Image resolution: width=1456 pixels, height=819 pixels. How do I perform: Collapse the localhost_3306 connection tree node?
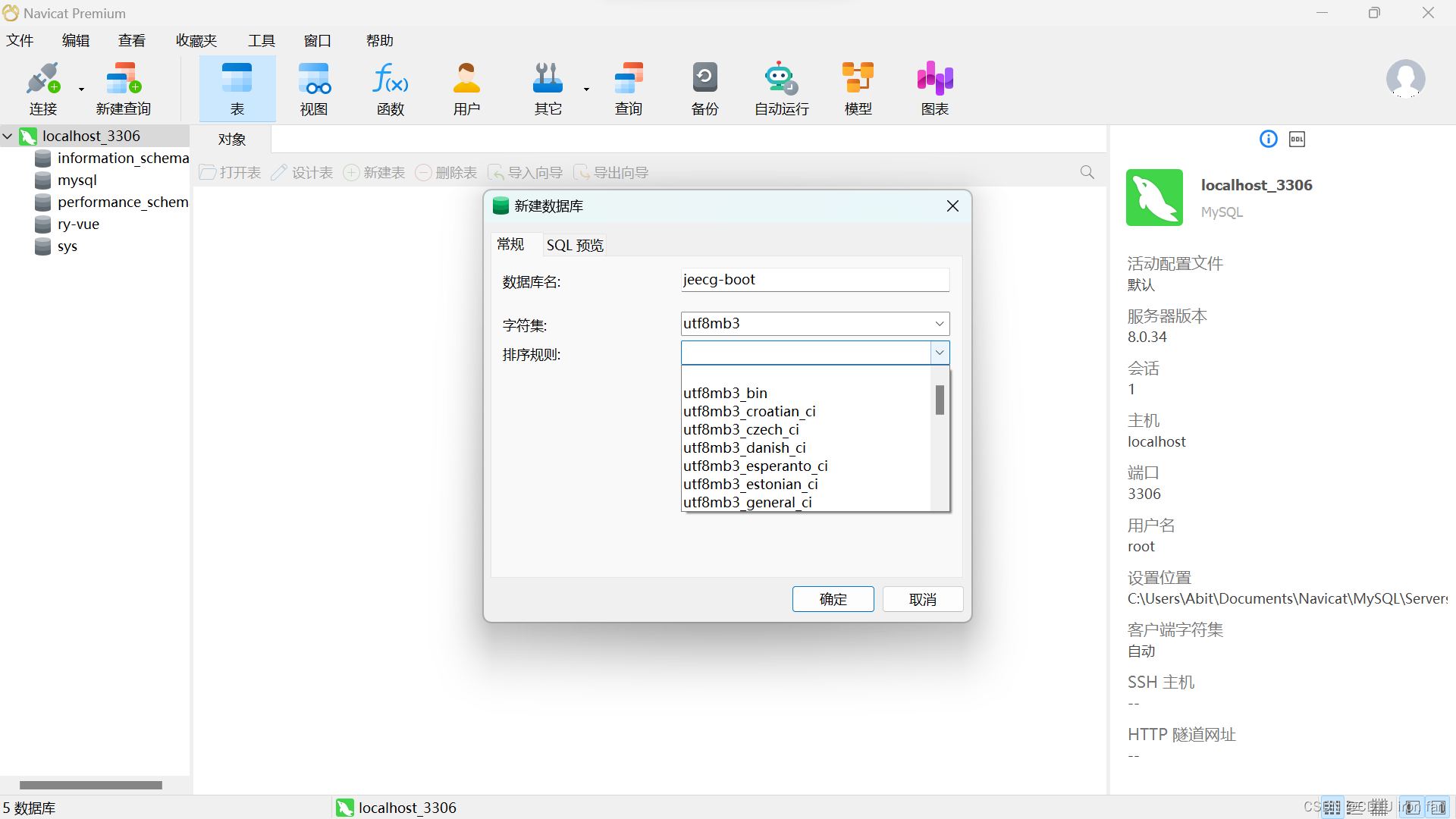8,136
